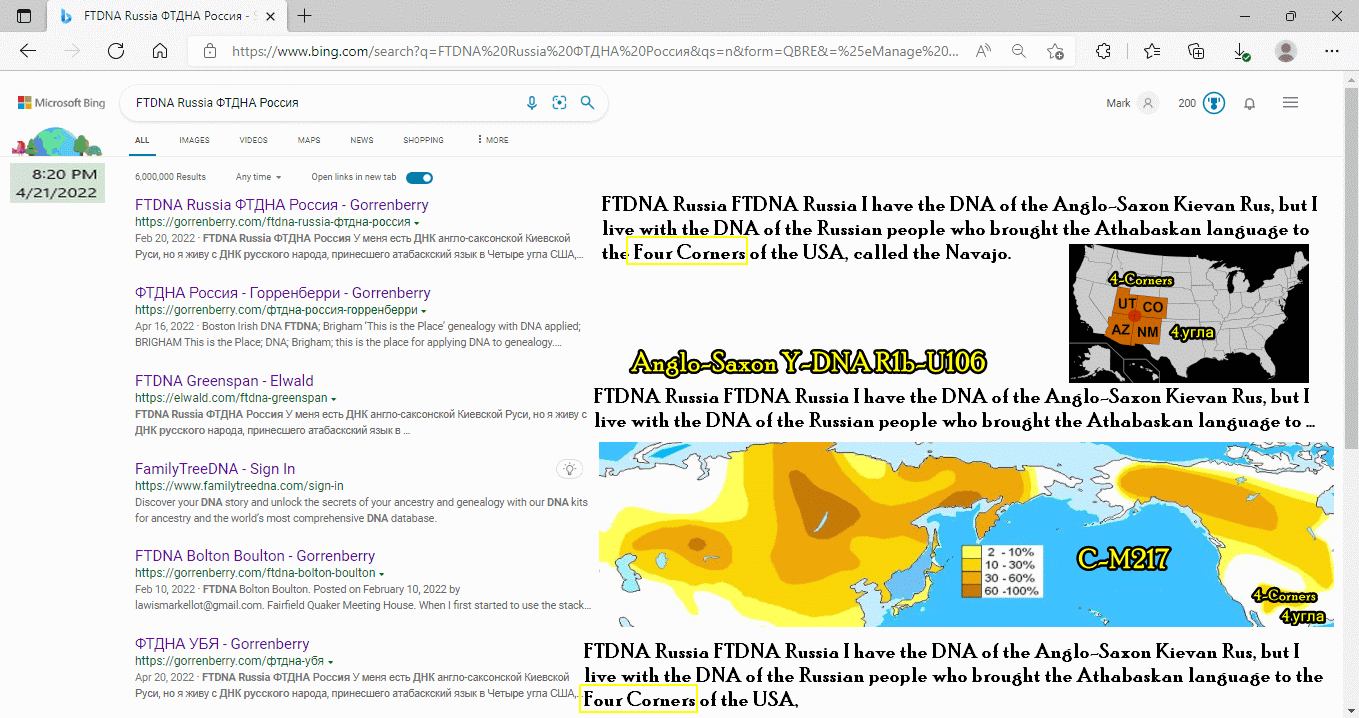Open FamilyTreeDNA - Sign In result
The image size is (1359, 718).
(x=215, y=469)
